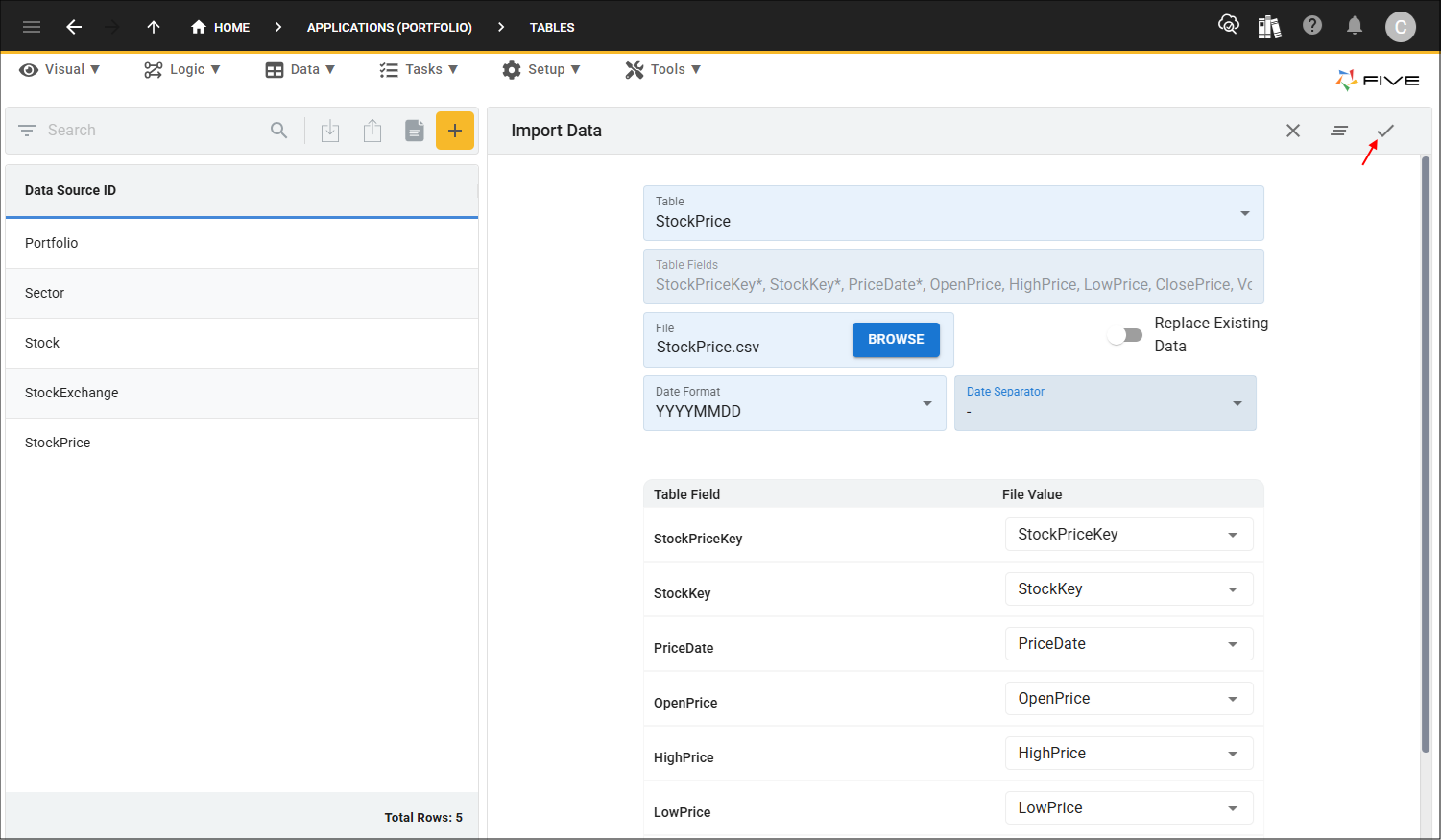Open the Logic menu
The image size is (1441, 840).
point(182,69)
